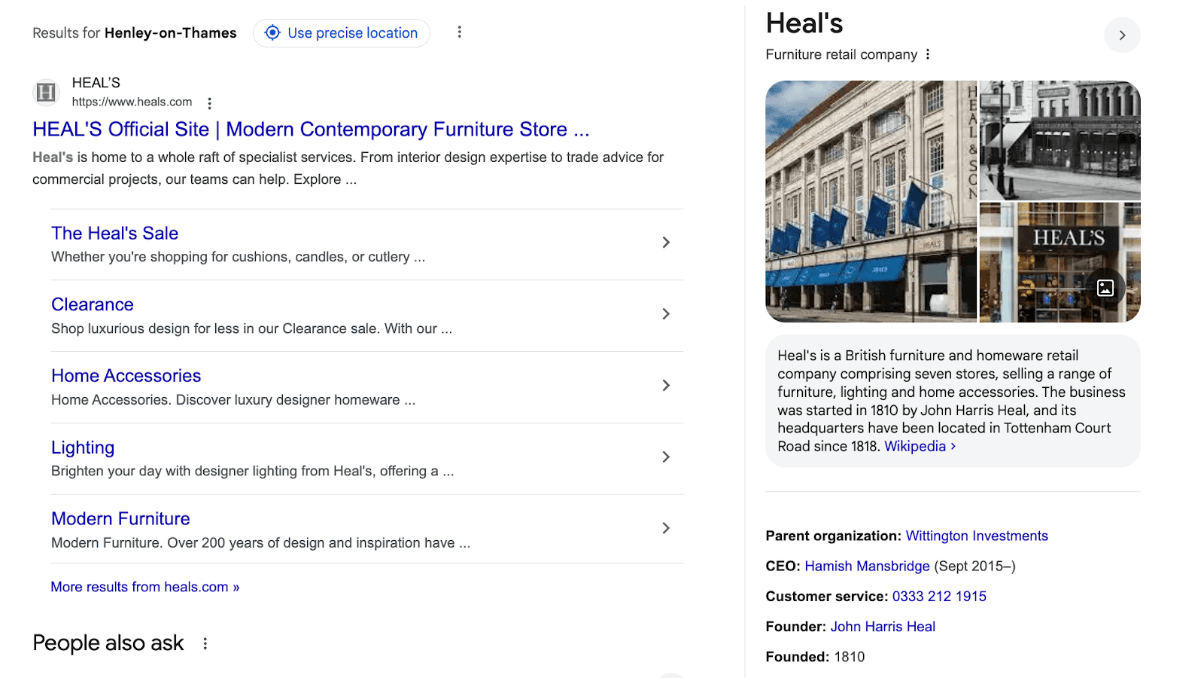Click the crosshair icon in the location chip
The image size is (1180, 690).
click(x=272, y=32)
